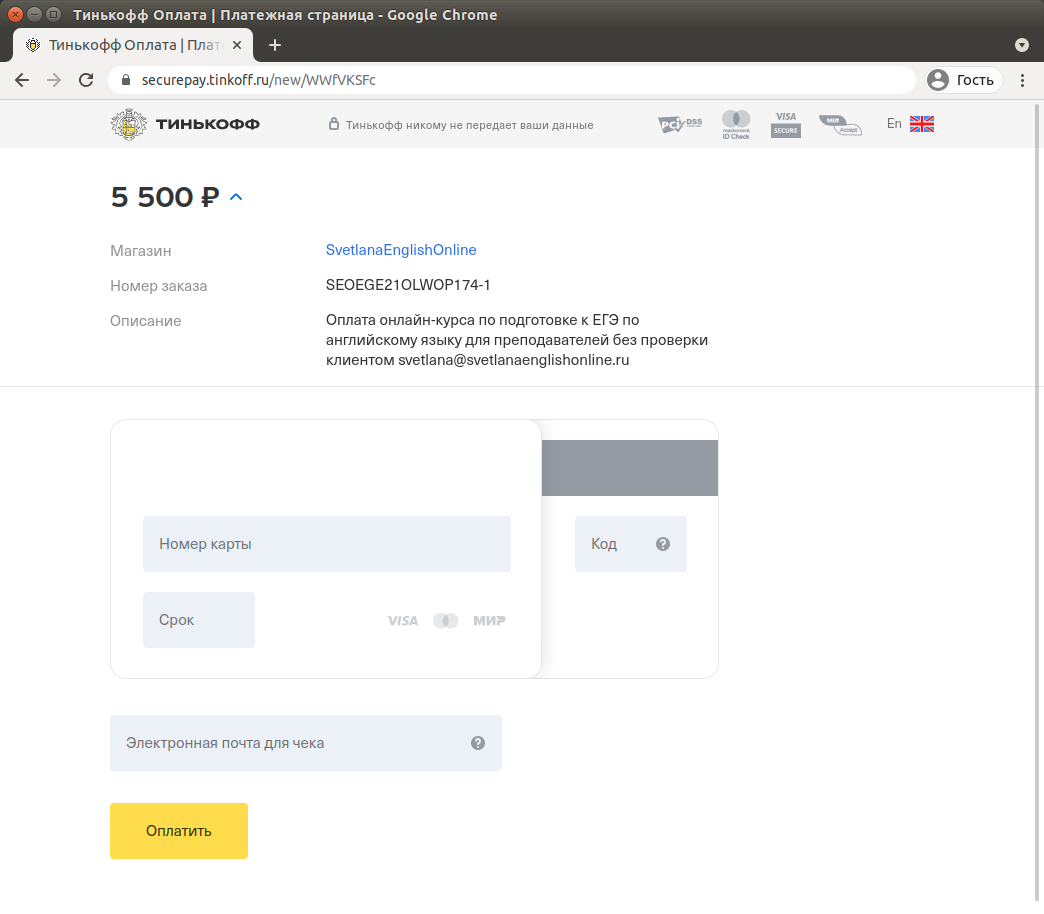This screenshot has width=1044, height=914.
Task: Click the Mastercard logo on card form
Action: 445,620
